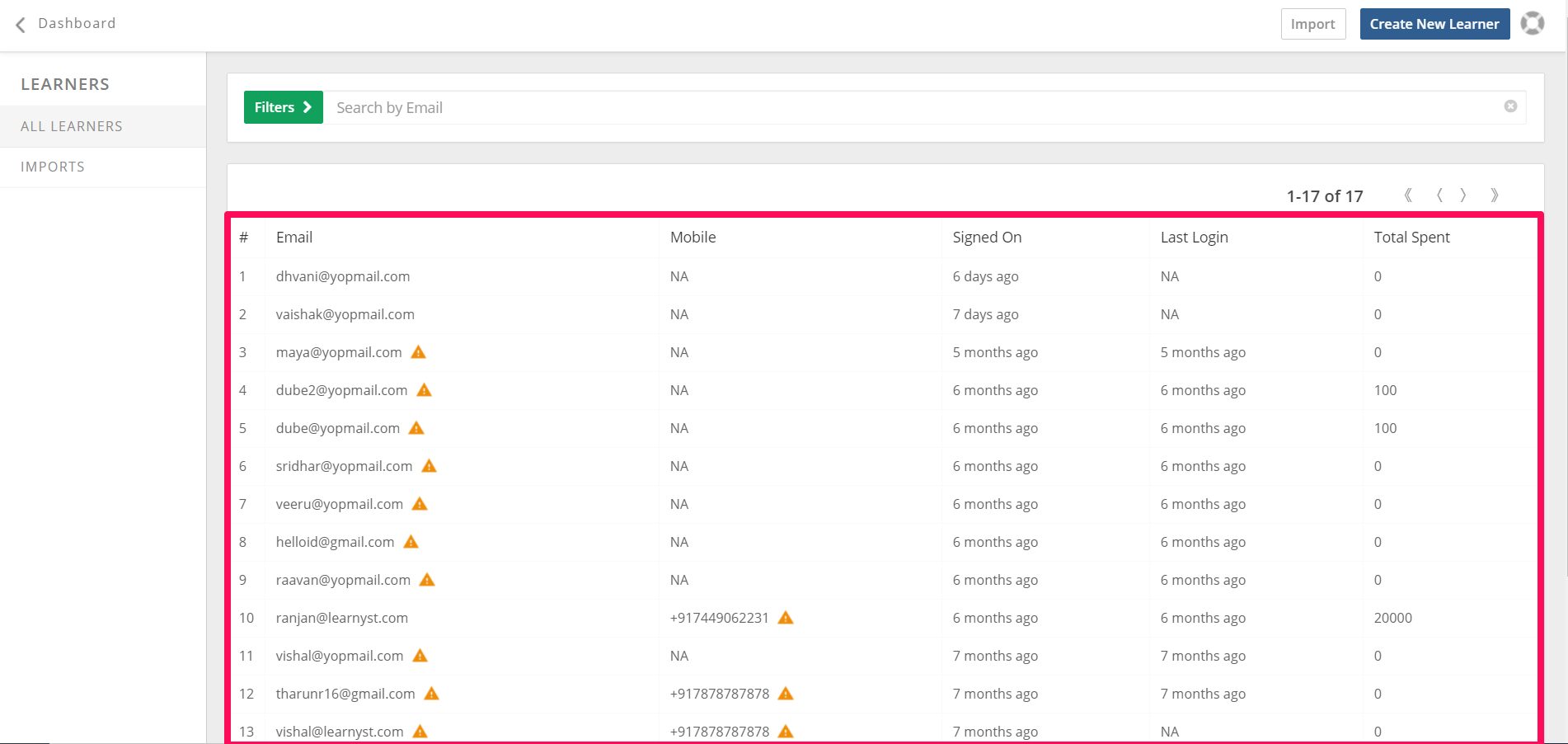Open learner vaishak@yopmail.com

click(345, 314)
